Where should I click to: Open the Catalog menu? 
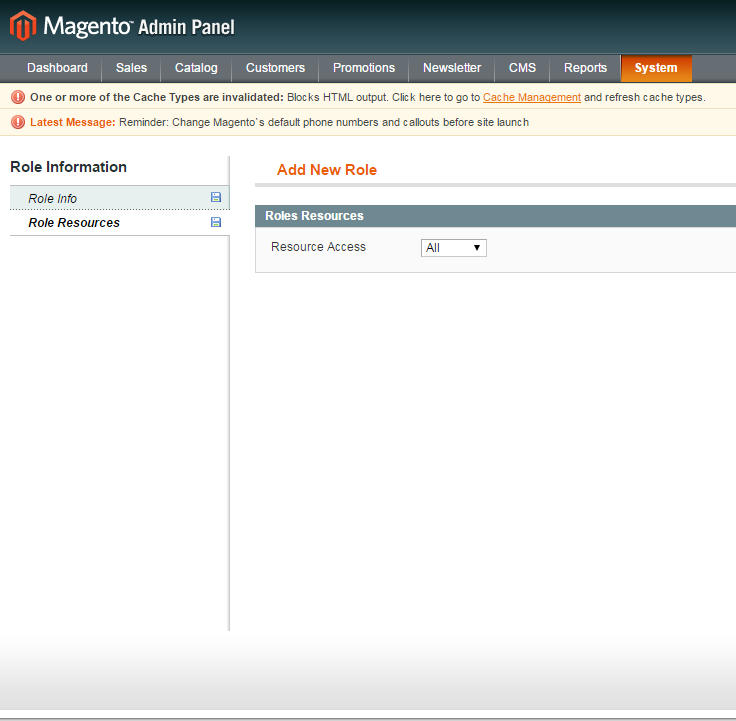coord(196,68)
